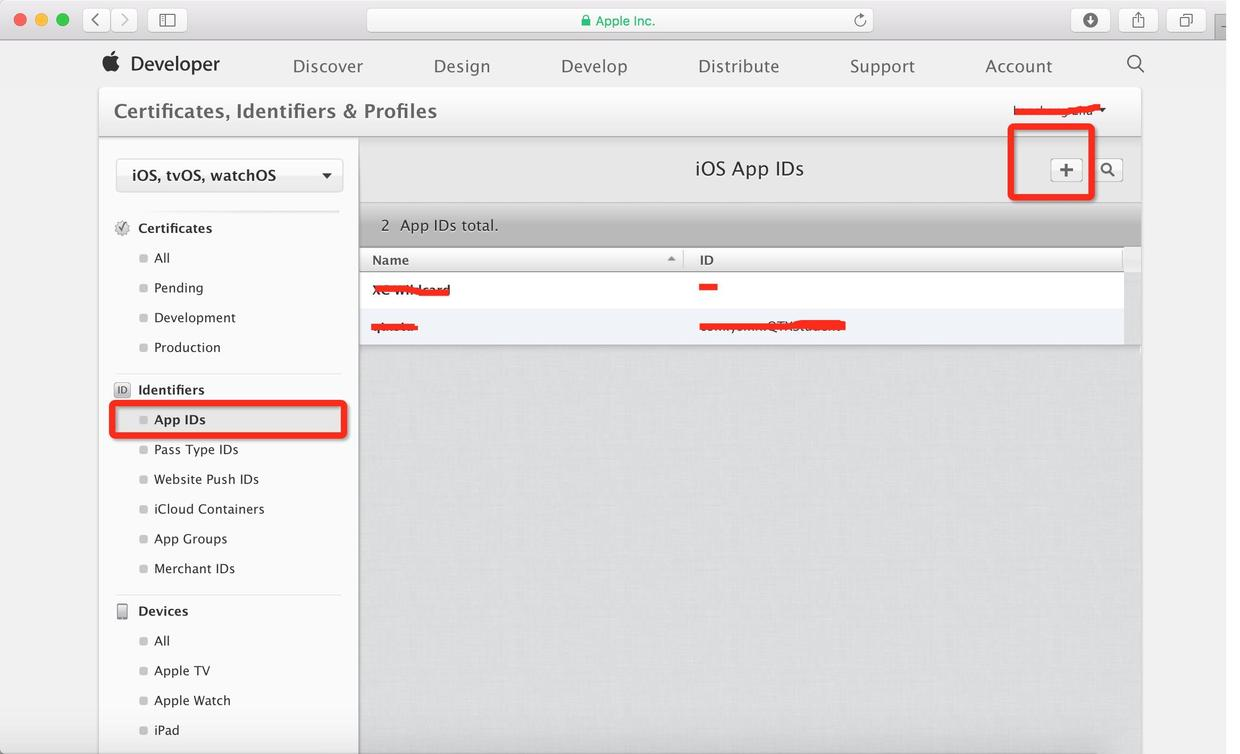Screen dimensions: 1240x754
Task: Open the Support menu
Action: click(x=882, y=66)
